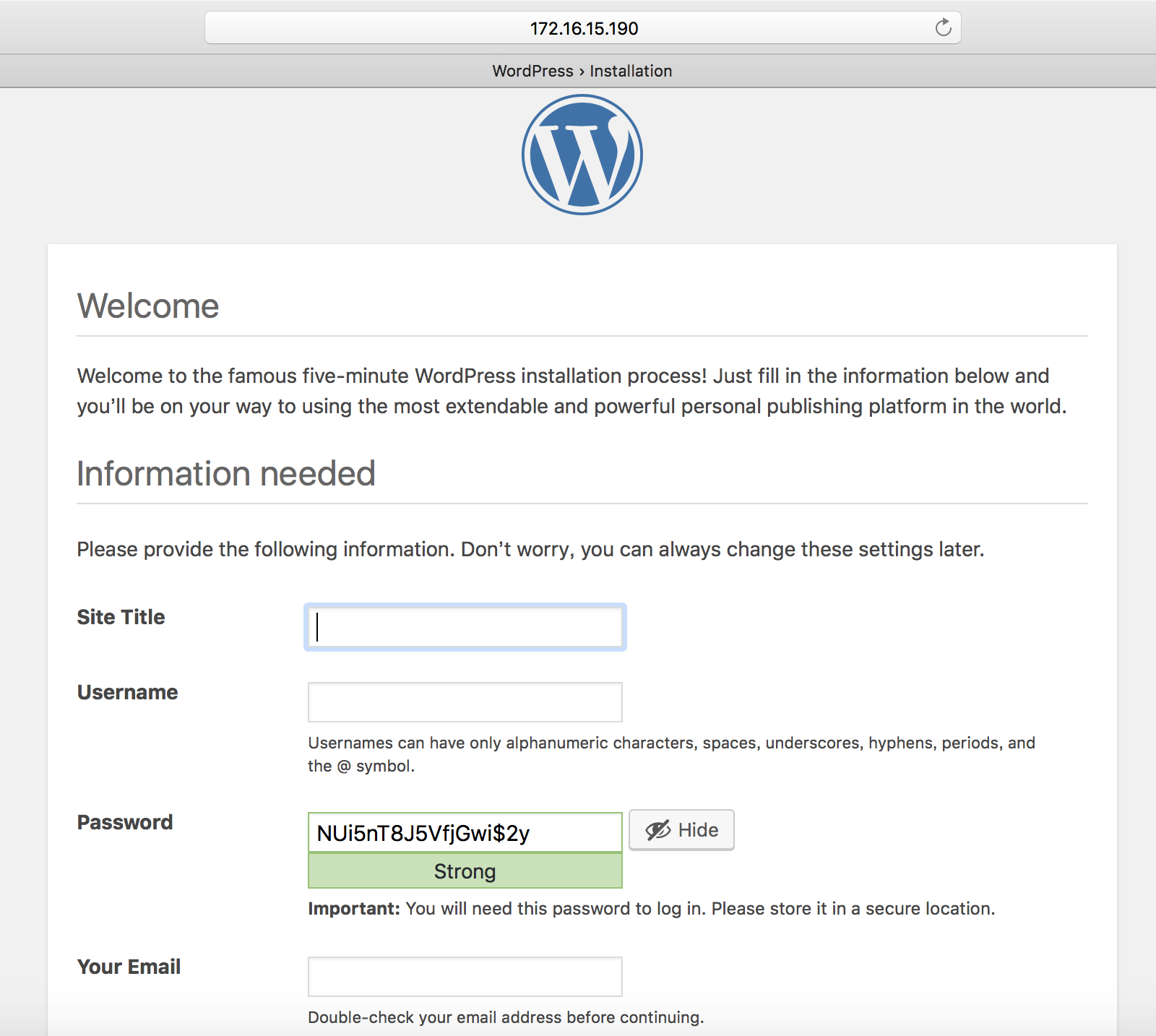Viewport: 1156px width, 1036px height.
Task: Click the Your Email label
Action: point(129,967)
